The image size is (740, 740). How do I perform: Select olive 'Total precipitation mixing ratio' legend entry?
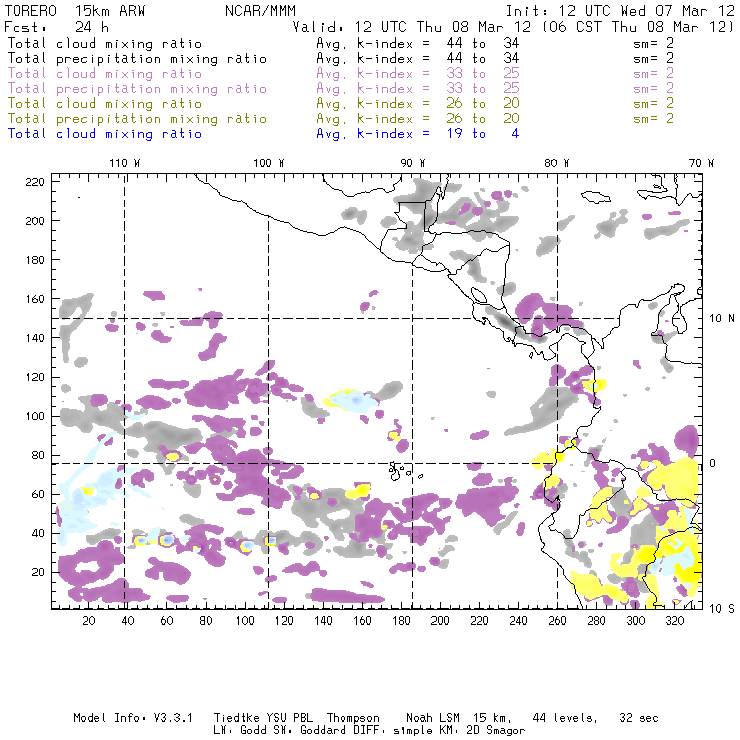pyautogui.click(x=137, y=119)
